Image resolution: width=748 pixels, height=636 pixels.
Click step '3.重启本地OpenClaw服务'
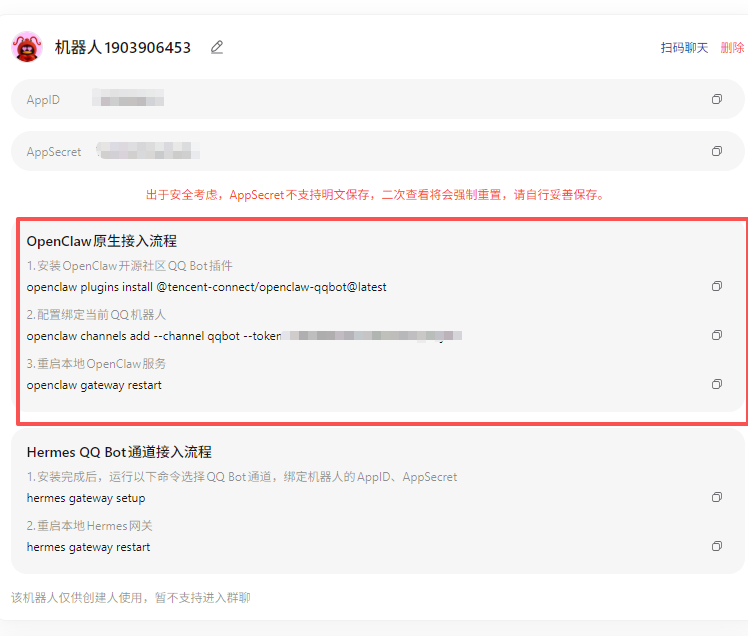coord(96,364)
